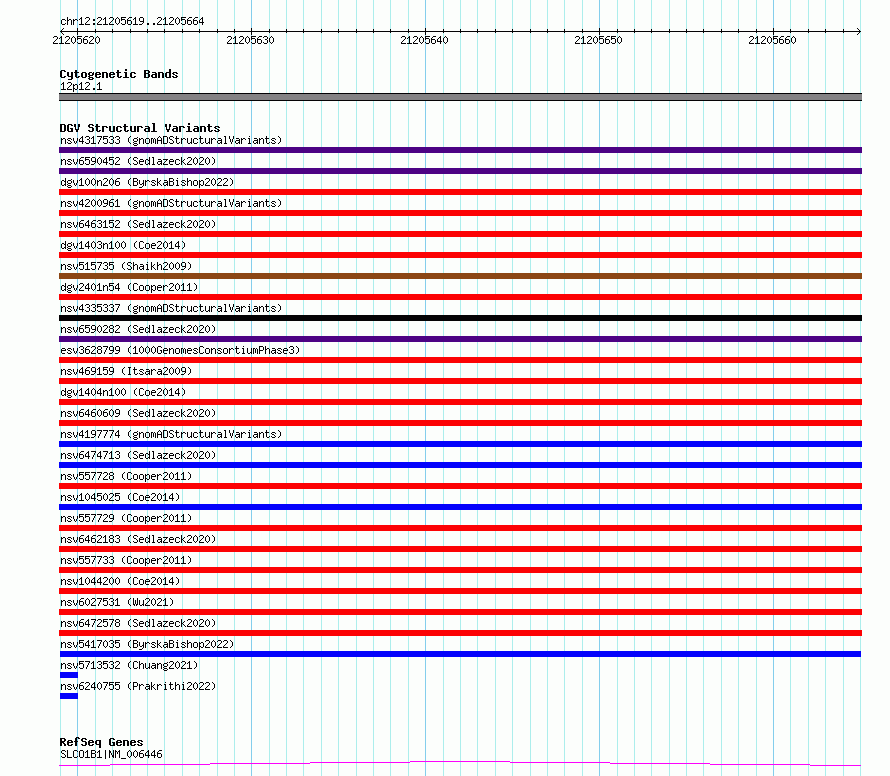Click the nsv557729 (Cooper2011) label
The image size is (890, 776).
(126, 518)
